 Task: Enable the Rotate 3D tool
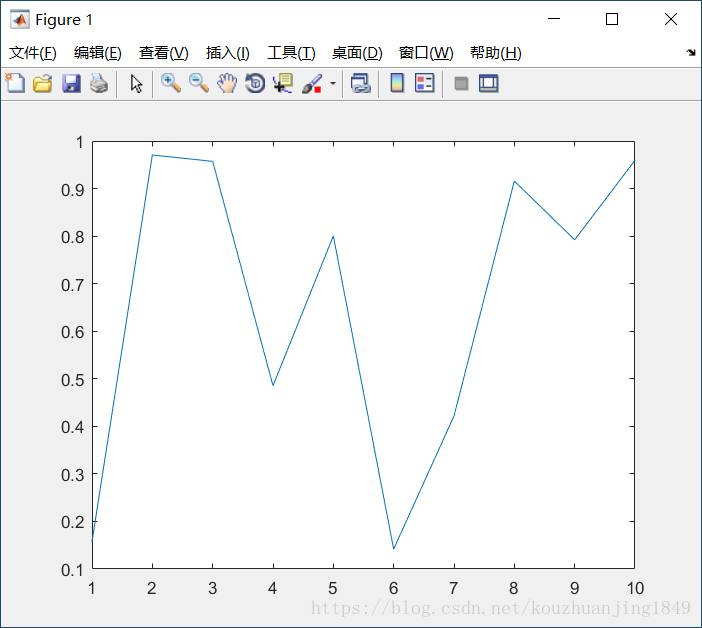pos(255,83)
